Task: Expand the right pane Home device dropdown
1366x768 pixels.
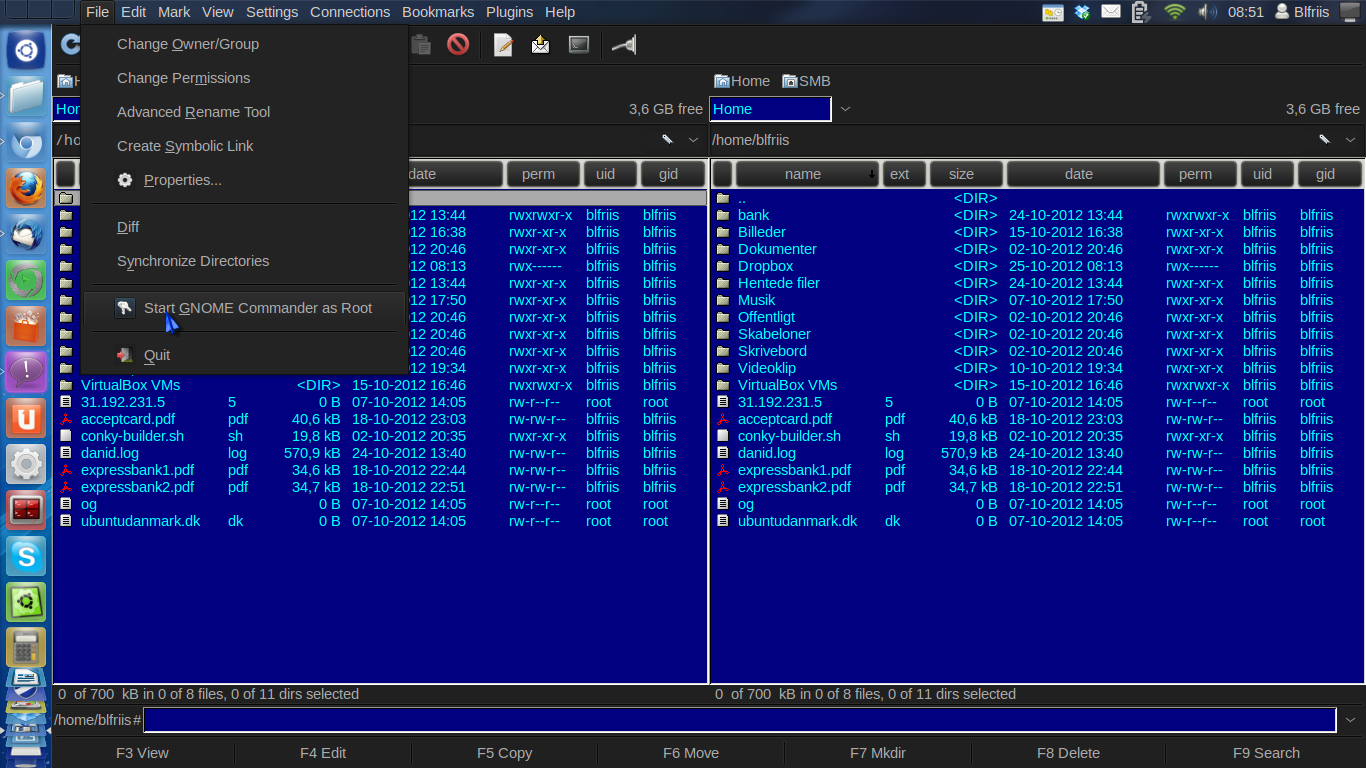Action: (845, 109)
